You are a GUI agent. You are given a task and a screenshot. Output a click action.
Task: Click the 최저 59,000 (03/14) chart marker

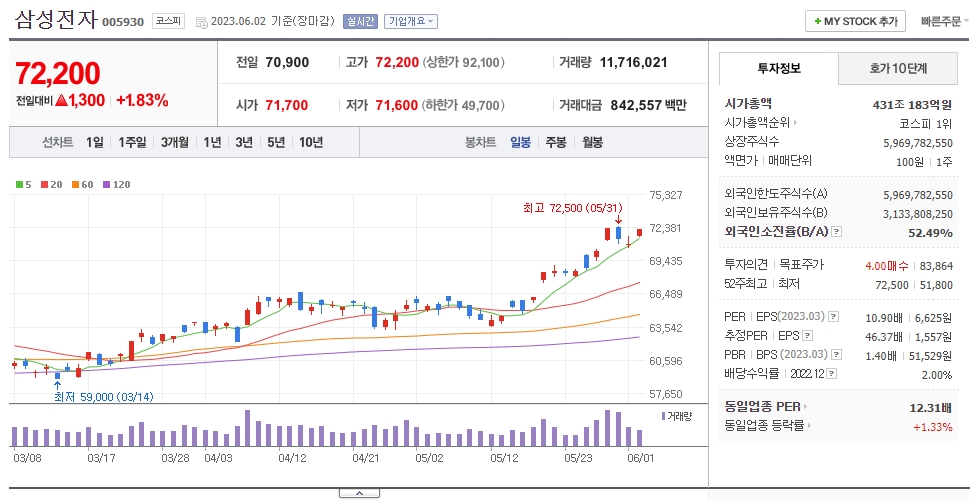tap(103, 397)
